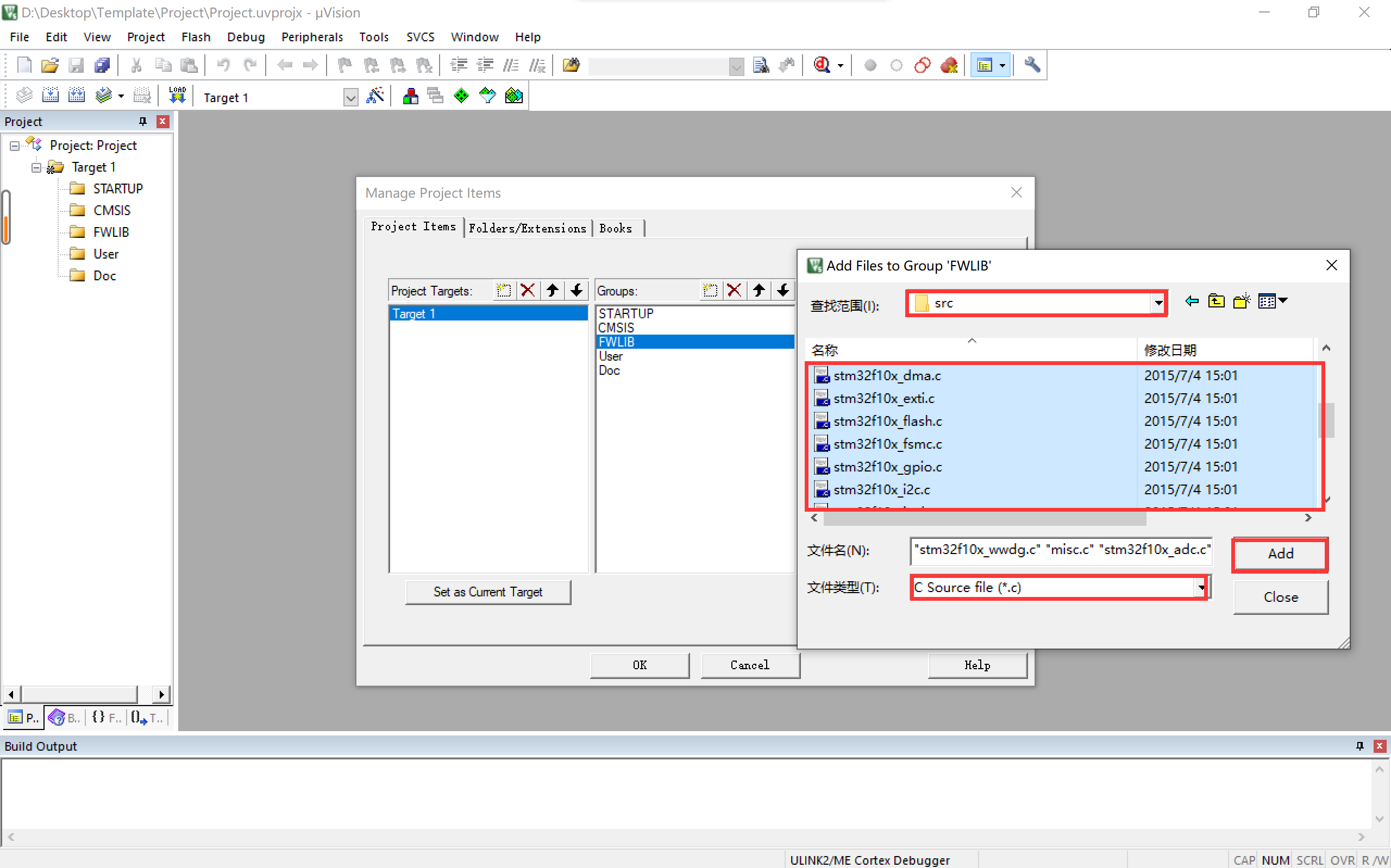Go up one folder level in the file dialog
Screen dimensions: 1391x868
1216,301
